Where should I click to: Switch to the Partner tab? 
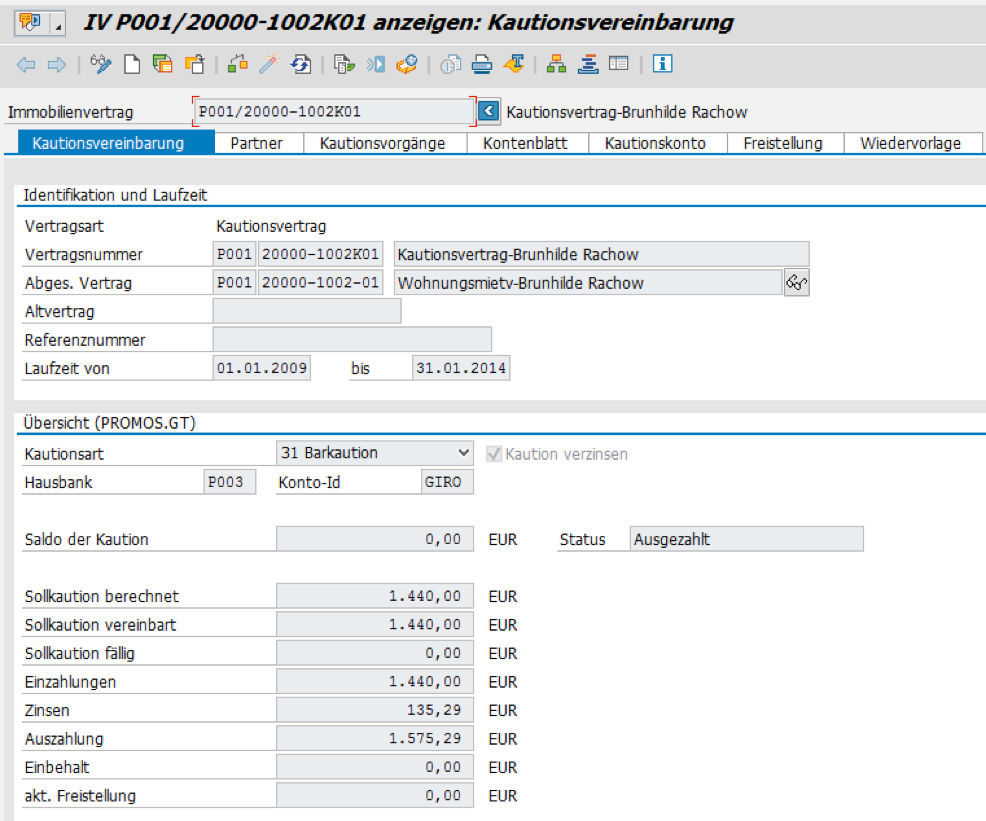pos(257,143)
